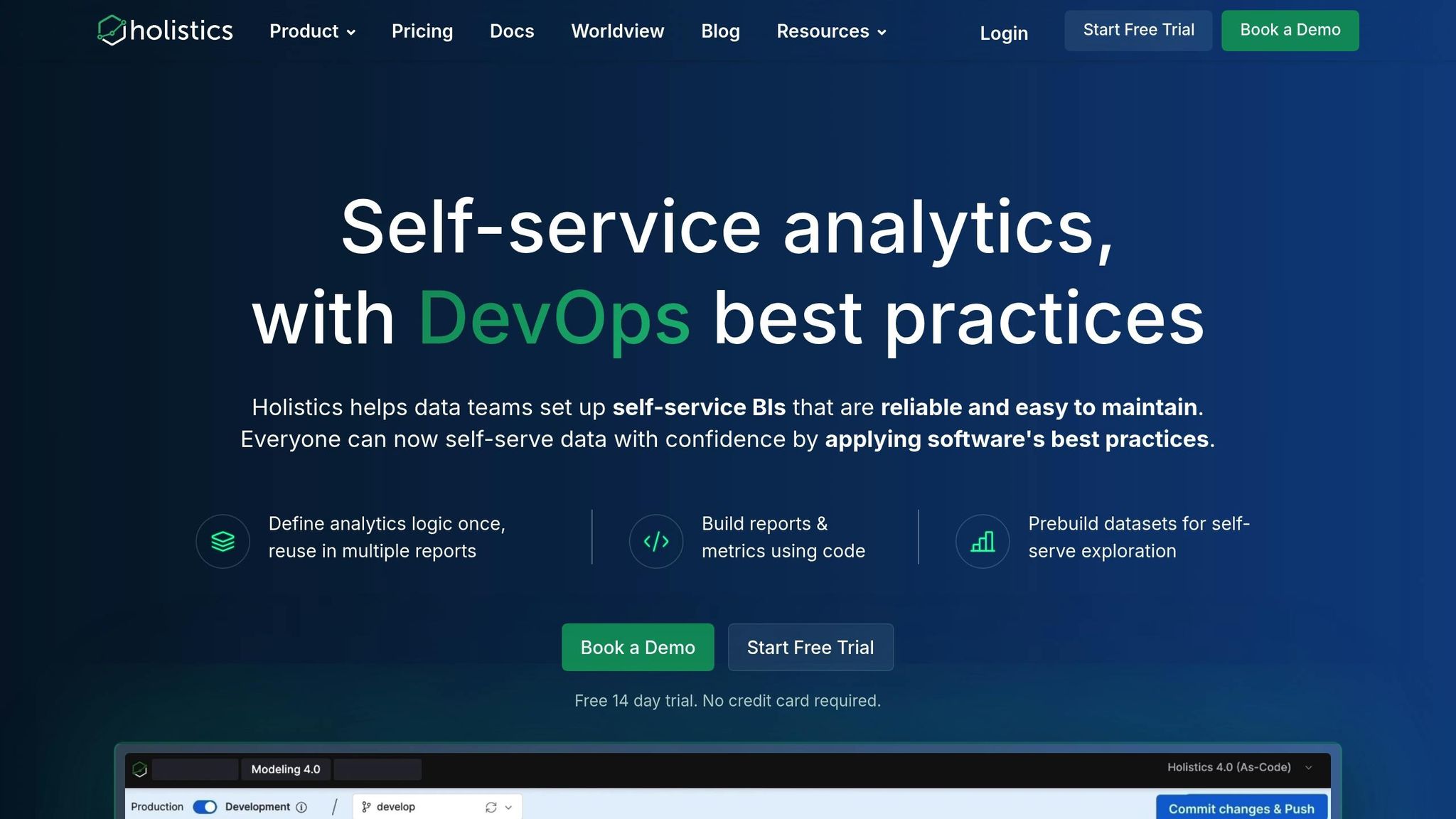This screenshot has width=1456, height=819.
Task: Click the small Holistics icon in app preview
Action: coord(140,769)
